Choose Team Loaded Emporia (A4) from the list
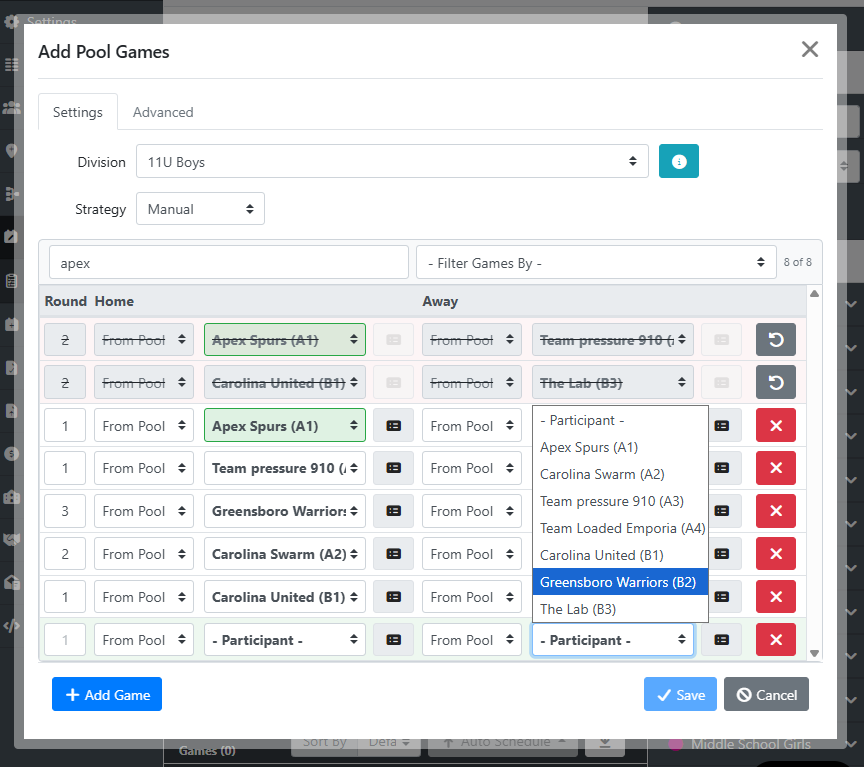864x767 pixels. click(x=620, y=528)
